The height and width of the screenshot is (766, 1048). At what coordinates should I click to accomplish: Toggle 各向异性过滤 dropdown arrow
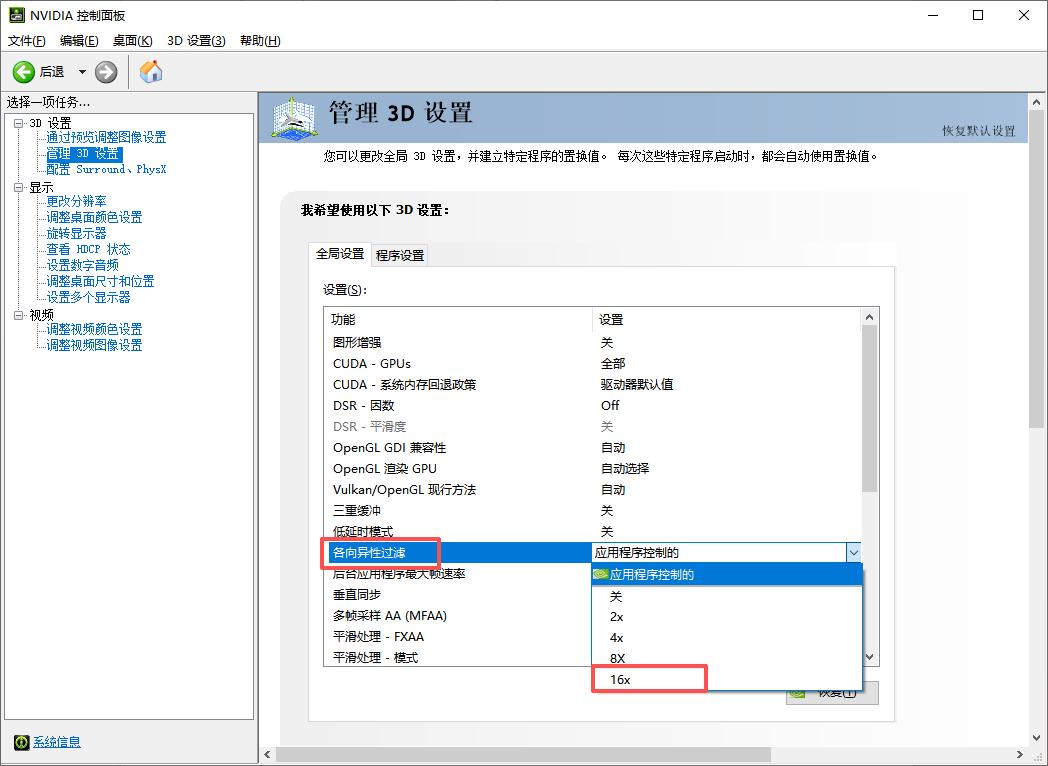point(854,553)
